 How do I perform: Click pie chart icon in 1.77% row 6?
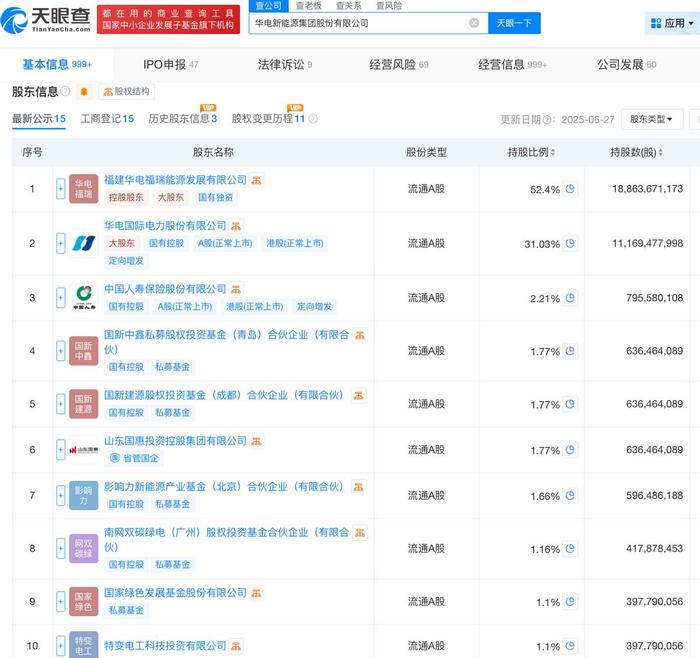(x=570, y=450)
